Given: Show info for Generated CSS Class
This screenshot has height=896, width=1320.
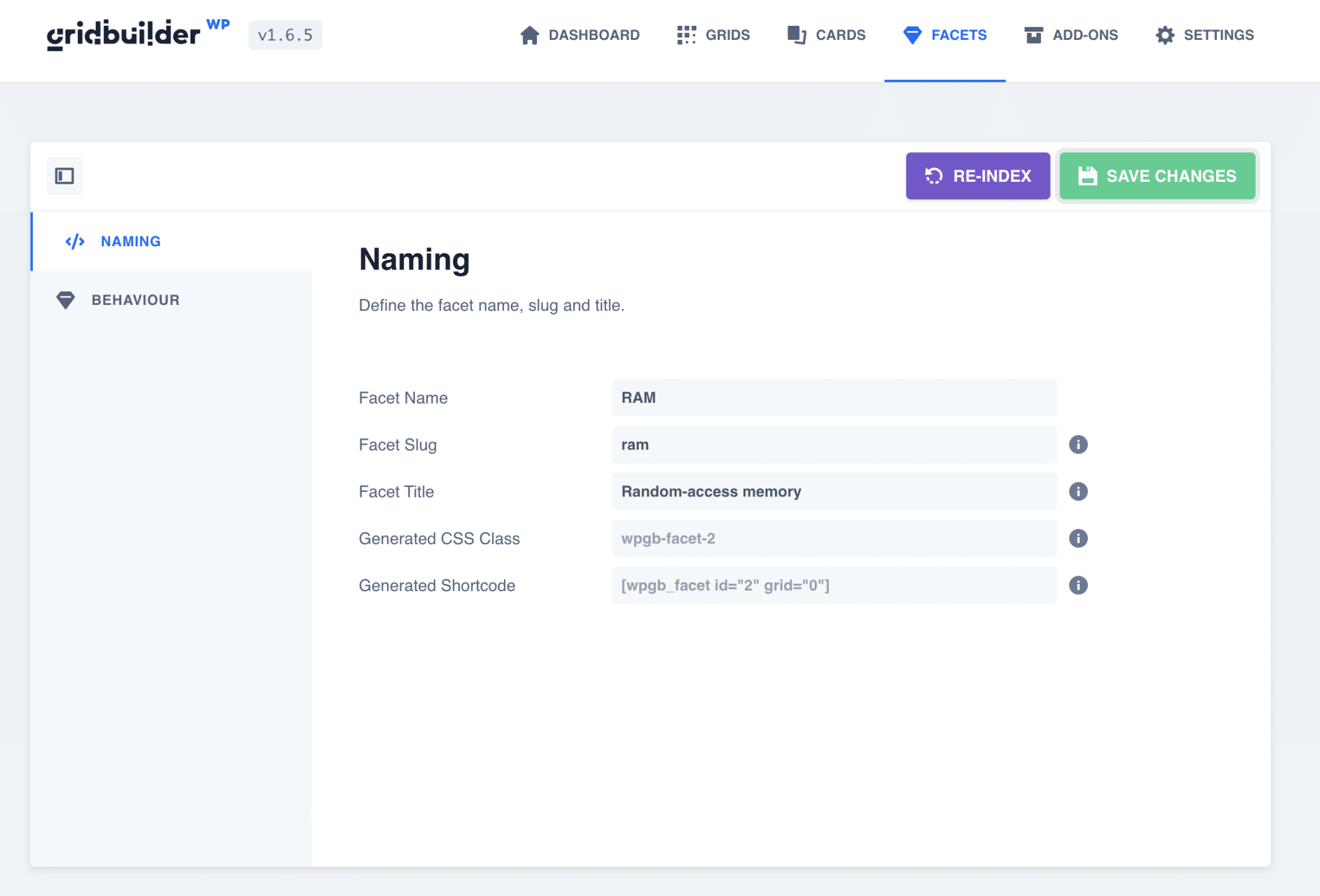Looking at the screenshot, I should click(1078, 539).
